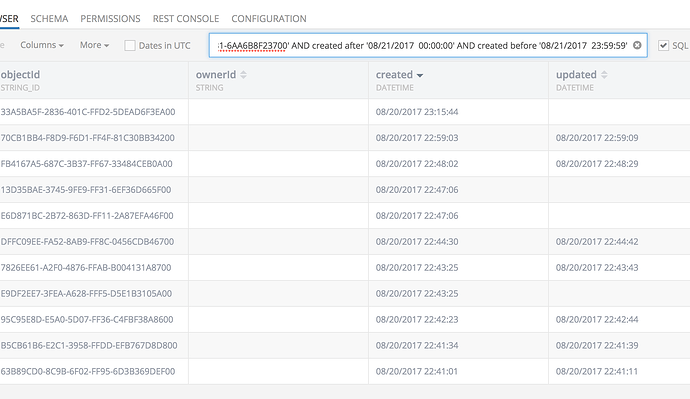This screenshot has height=399, width=690.
Task: Click the ownerId column header label
Action: (x=216, y=75)
